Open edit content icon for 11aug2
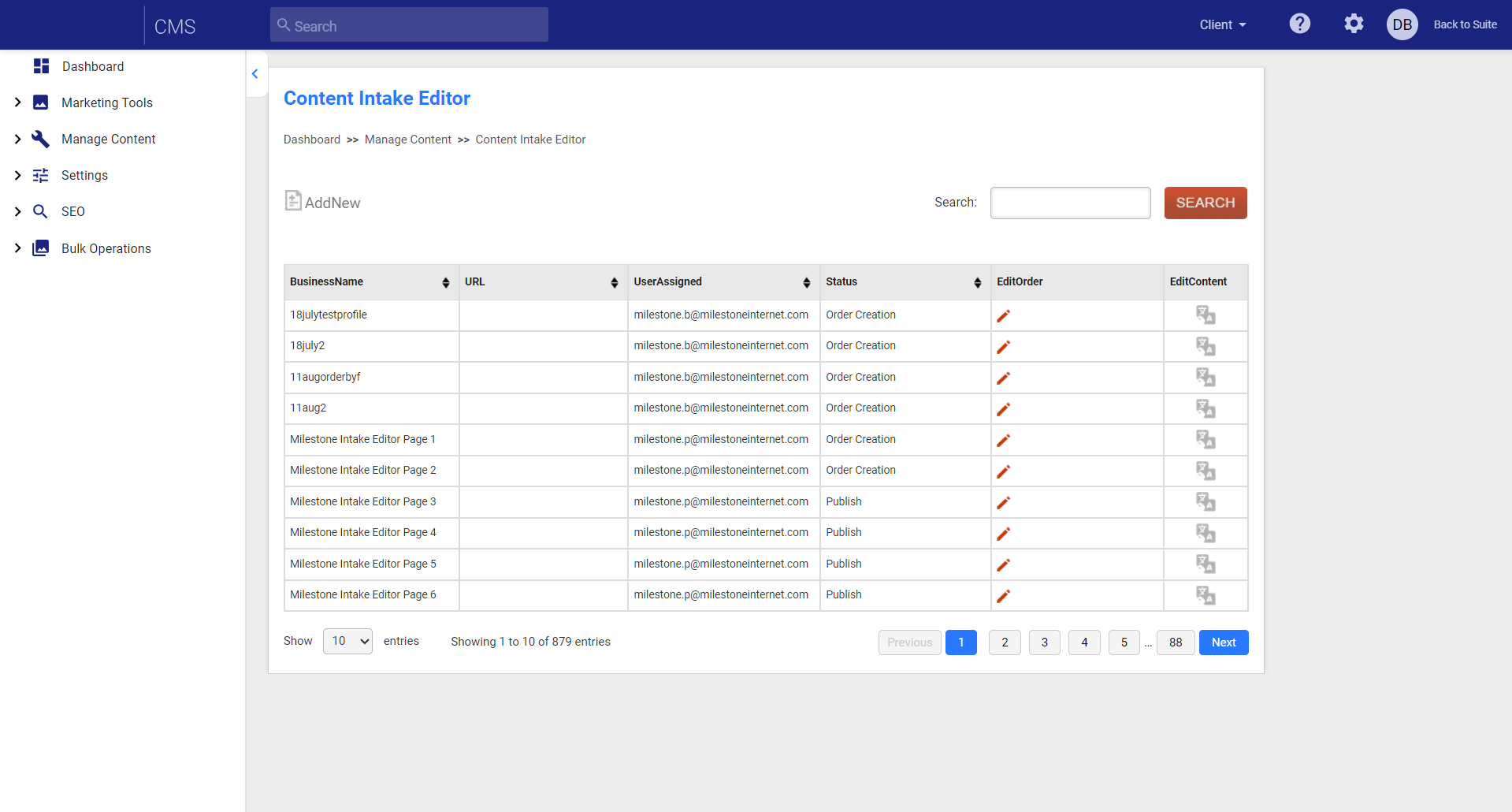This screenshot has width=1512, height=812. pyautogui.click(x=1206, y=408)
